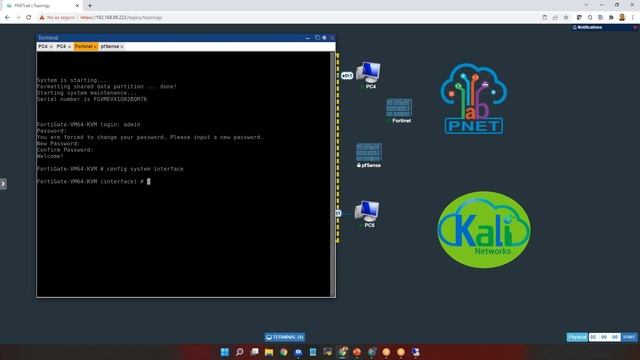
Task: Open the Chrome profile avatar
Action: tap(622, 18)
